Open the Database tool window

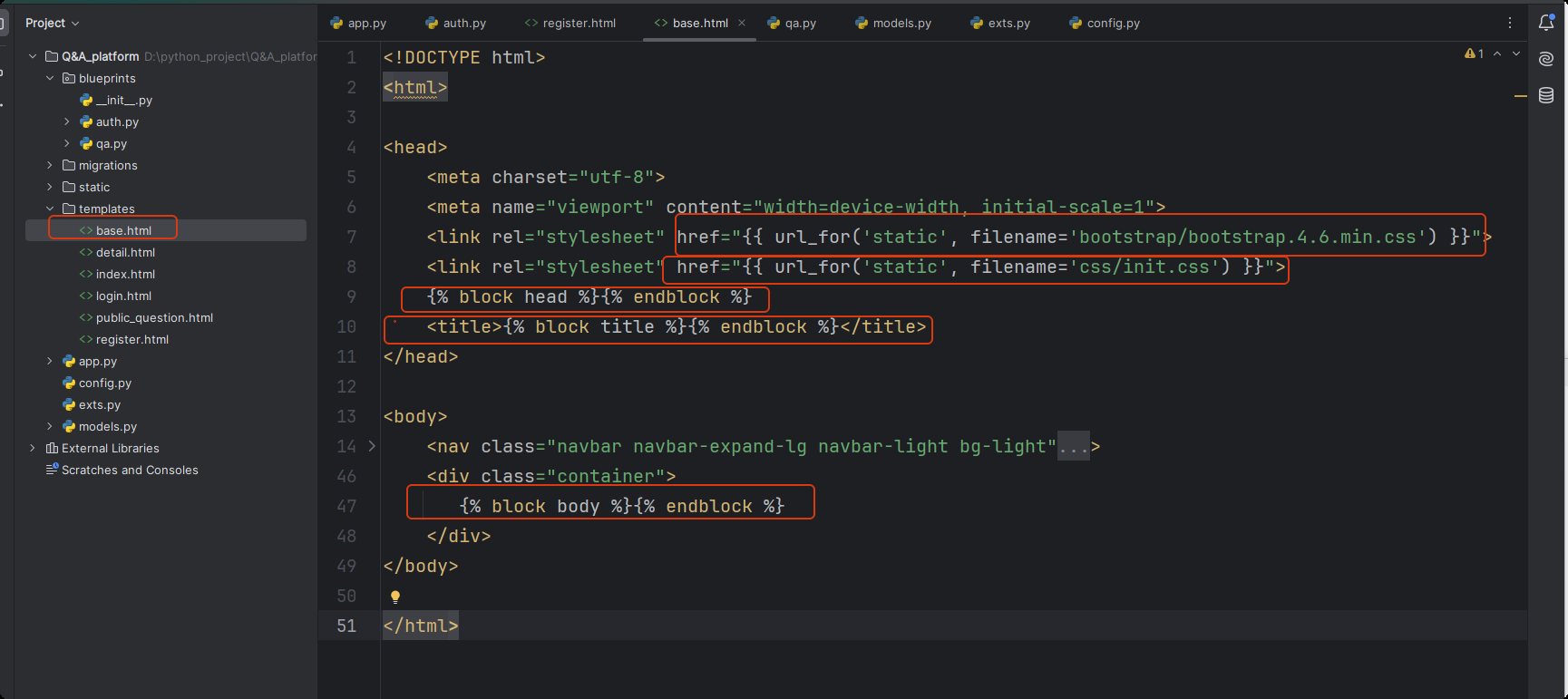[1546, 95]
